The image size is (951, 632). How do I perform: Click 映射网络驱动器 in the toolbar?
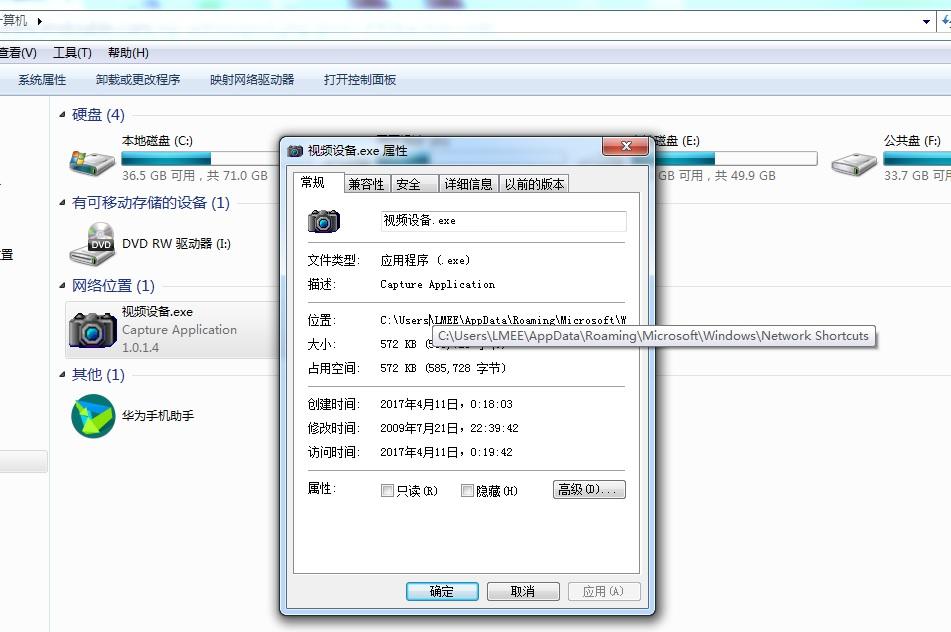pos(252,79)
